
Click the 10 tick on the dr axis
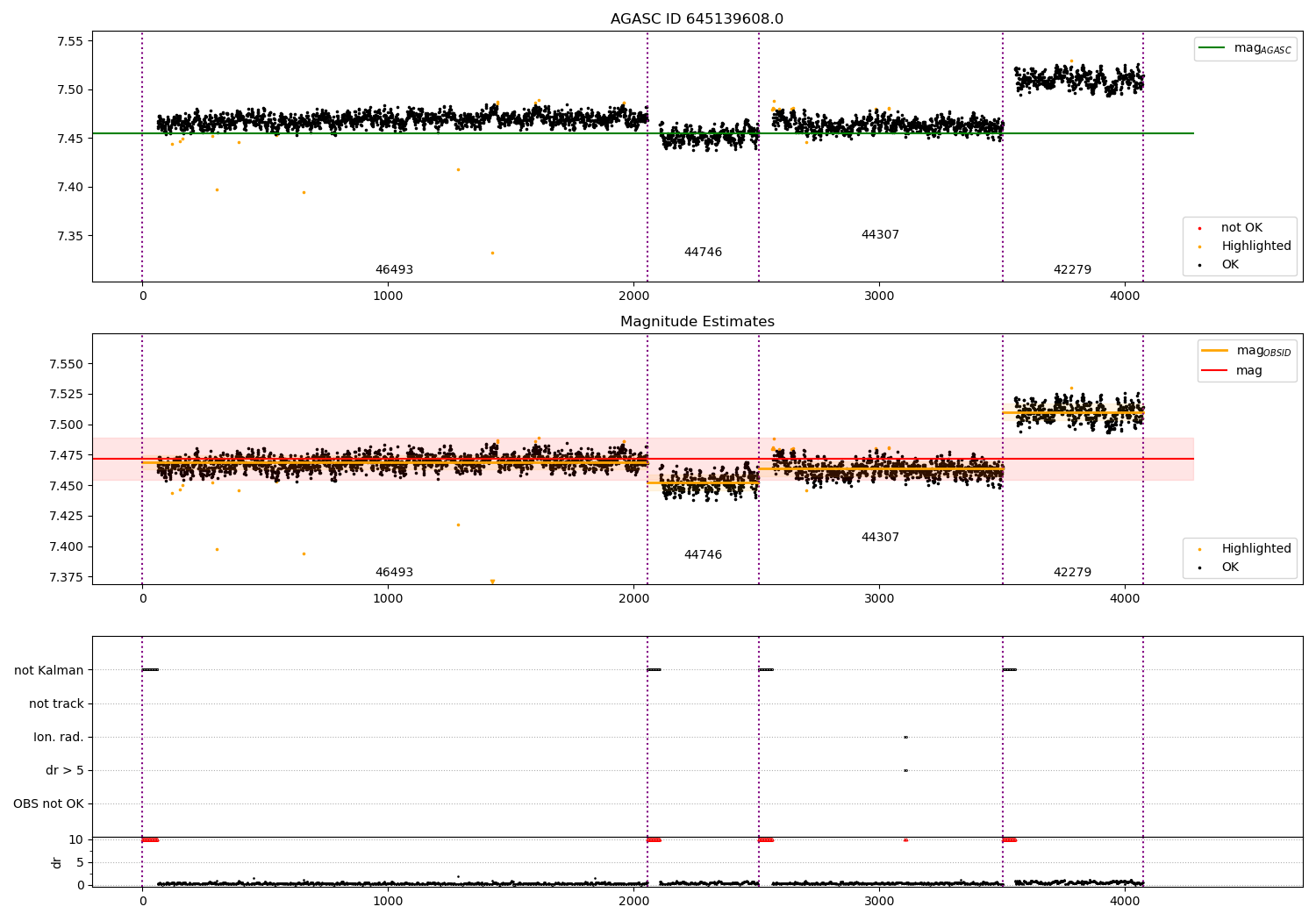(x=76, y=840)
